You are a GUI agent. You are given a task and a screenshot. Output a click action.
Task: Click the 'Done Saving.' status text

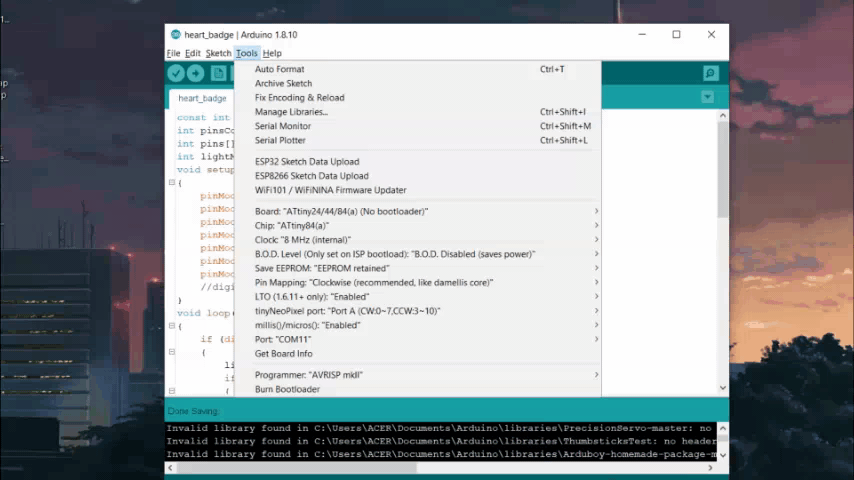coord(193,411)
